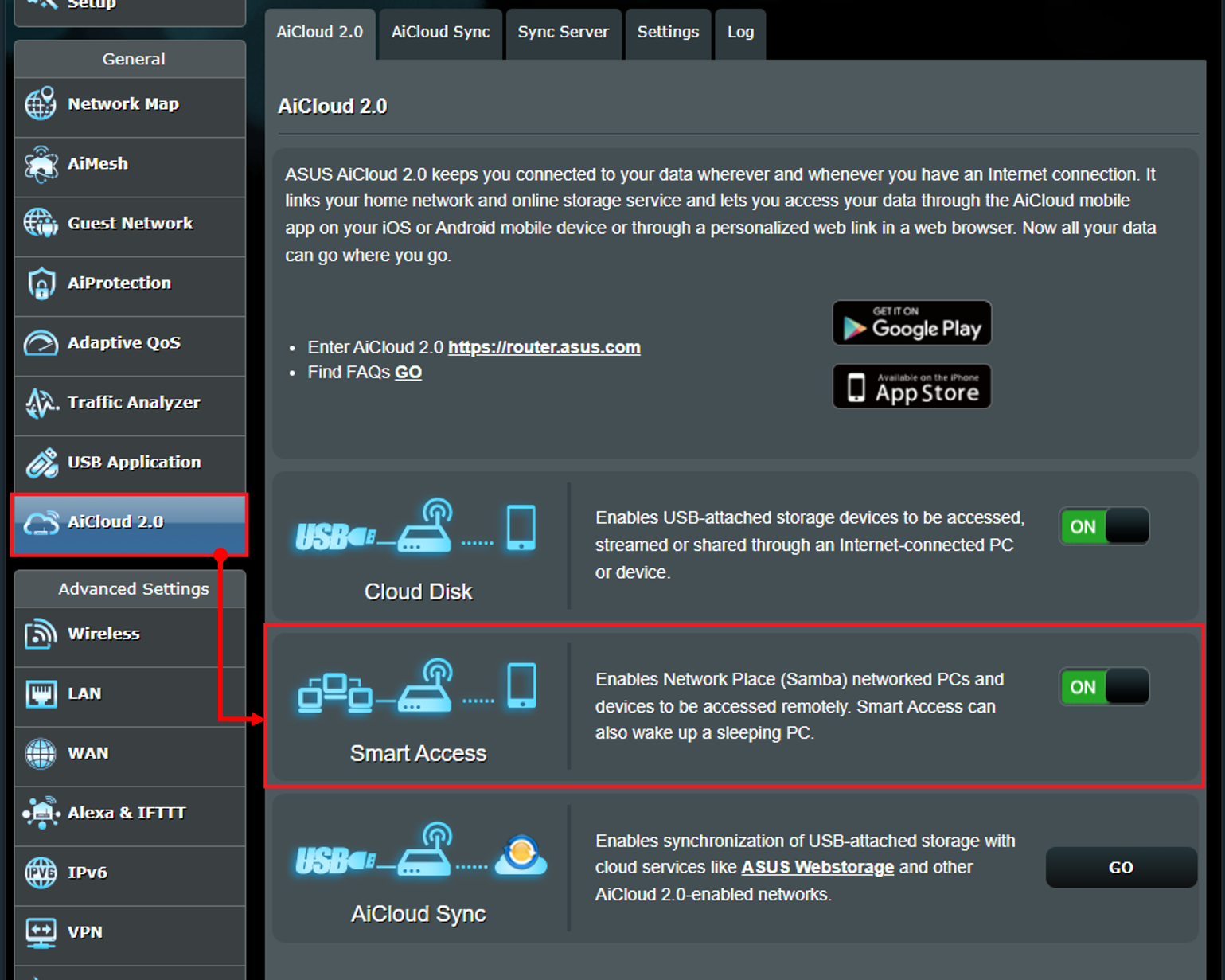
Task: Click the Traffic Analyzer waveform icon
Action: [x=41, y=403]
